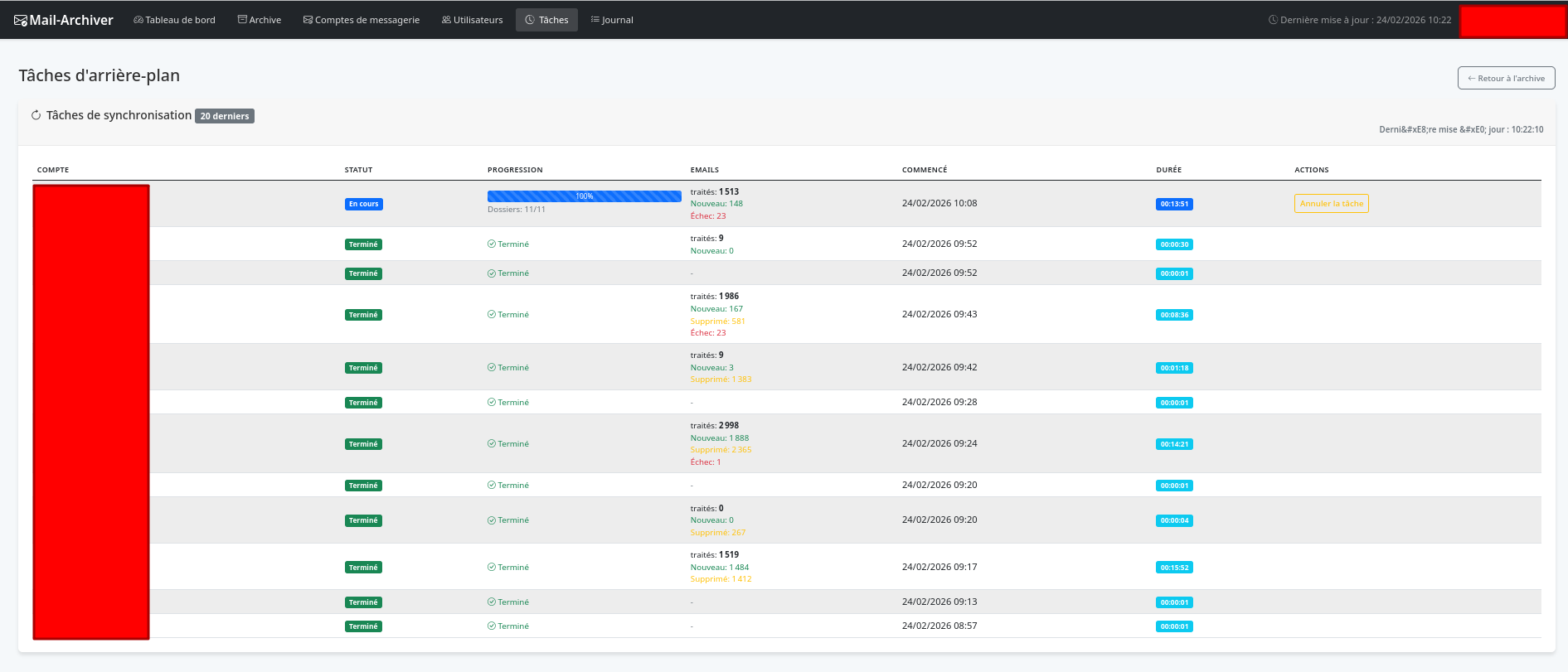Click the Tâches d'arrière-plan page heading
The height and width of the screenshot is (672, 1568).
[100, 75]
